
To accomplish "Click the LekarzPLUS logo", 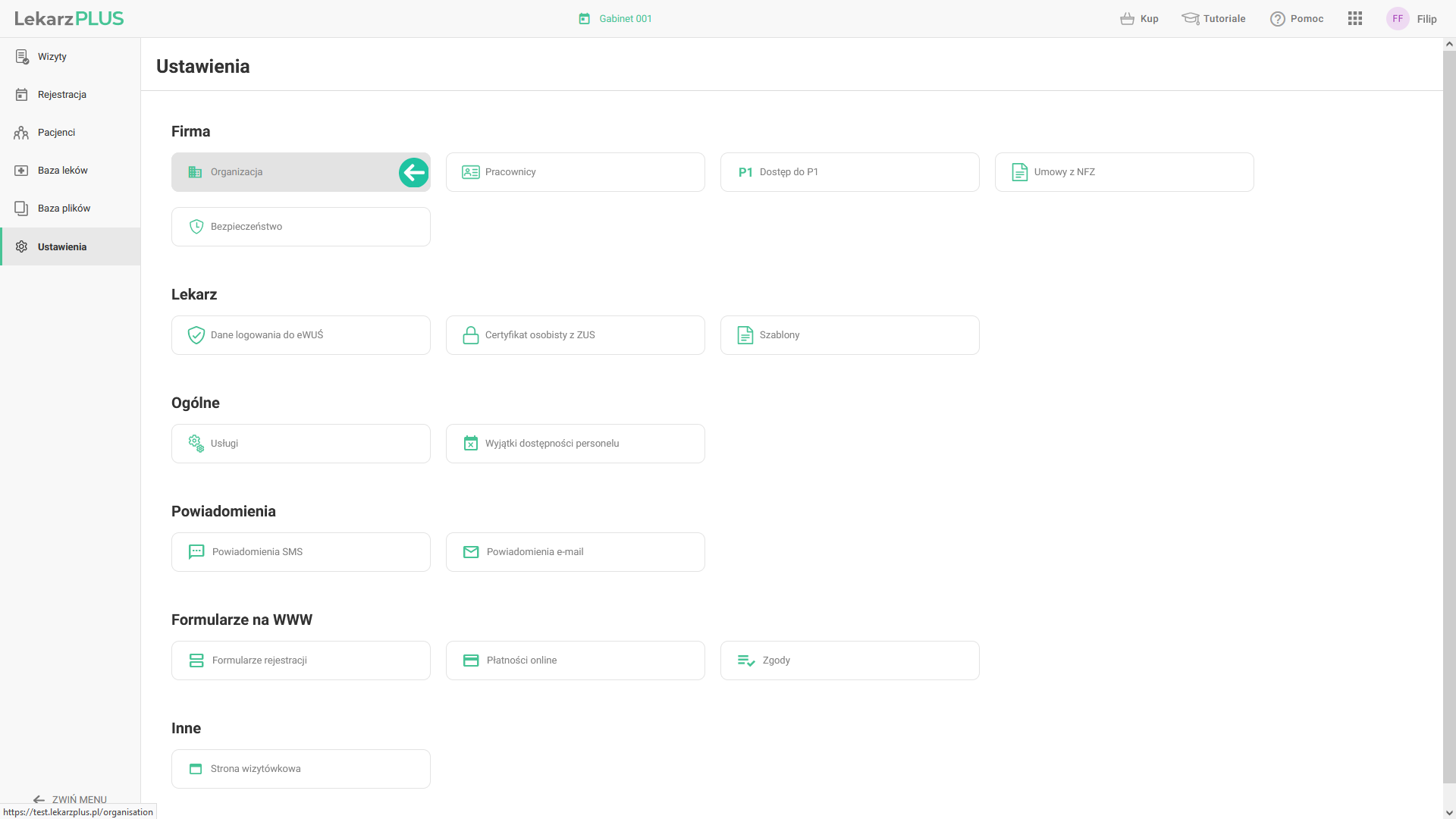I will 69,19.
